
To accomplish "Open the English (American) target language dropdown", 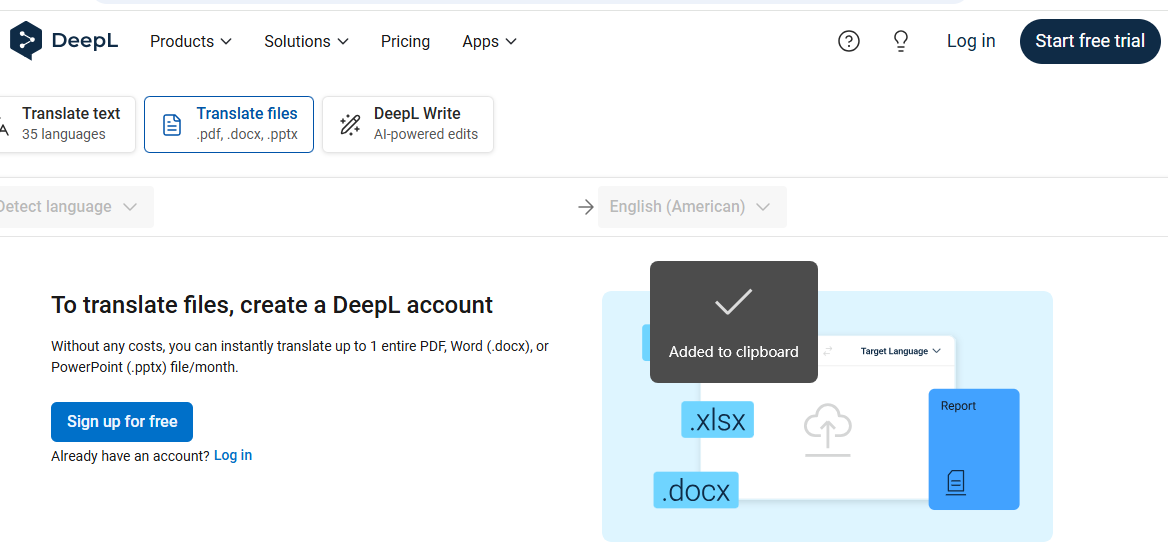I will click(692, 206).
